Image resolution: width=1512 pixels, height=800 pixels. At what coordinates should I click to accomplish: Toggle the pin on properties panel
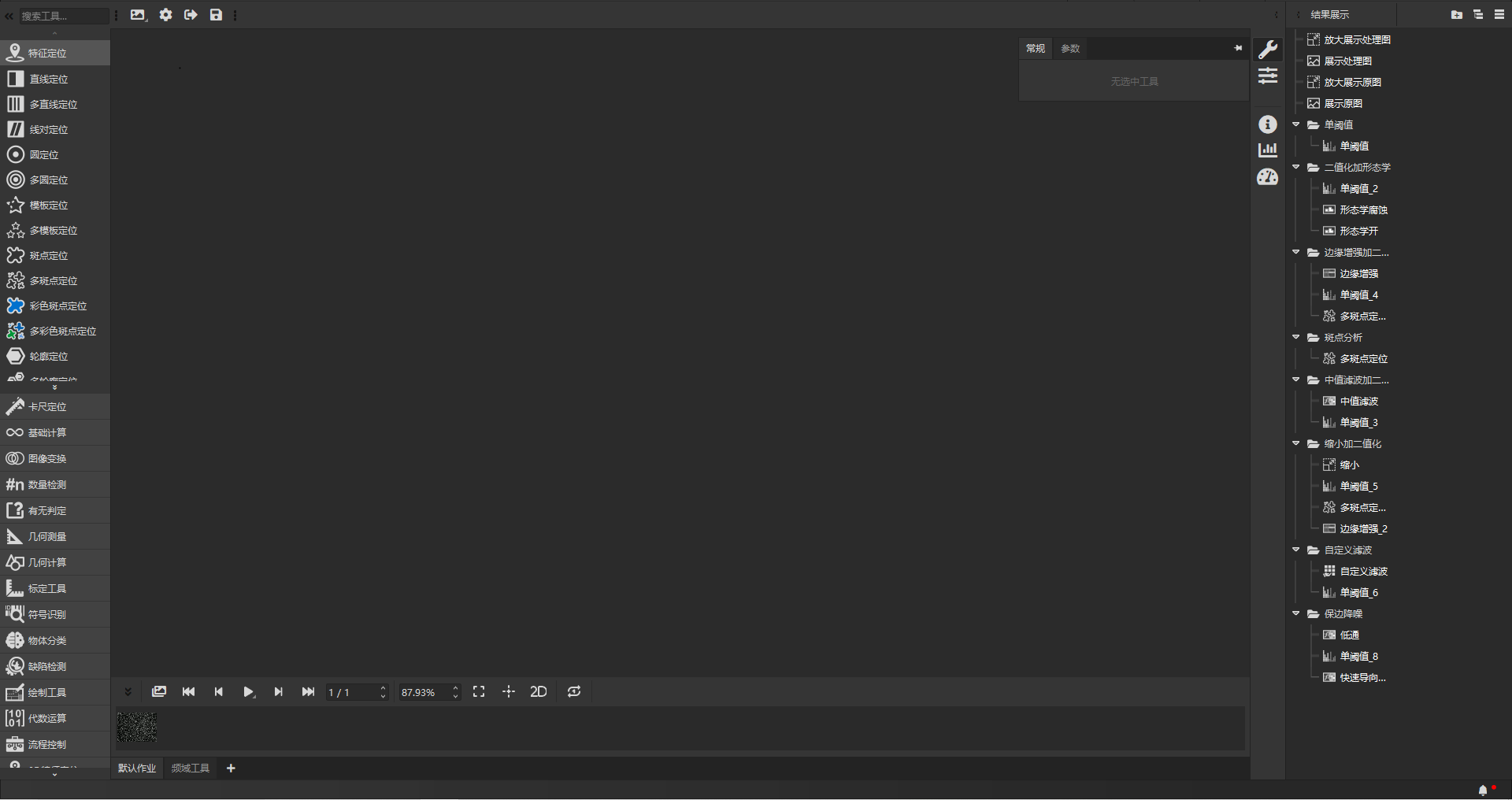(1238, 48)
